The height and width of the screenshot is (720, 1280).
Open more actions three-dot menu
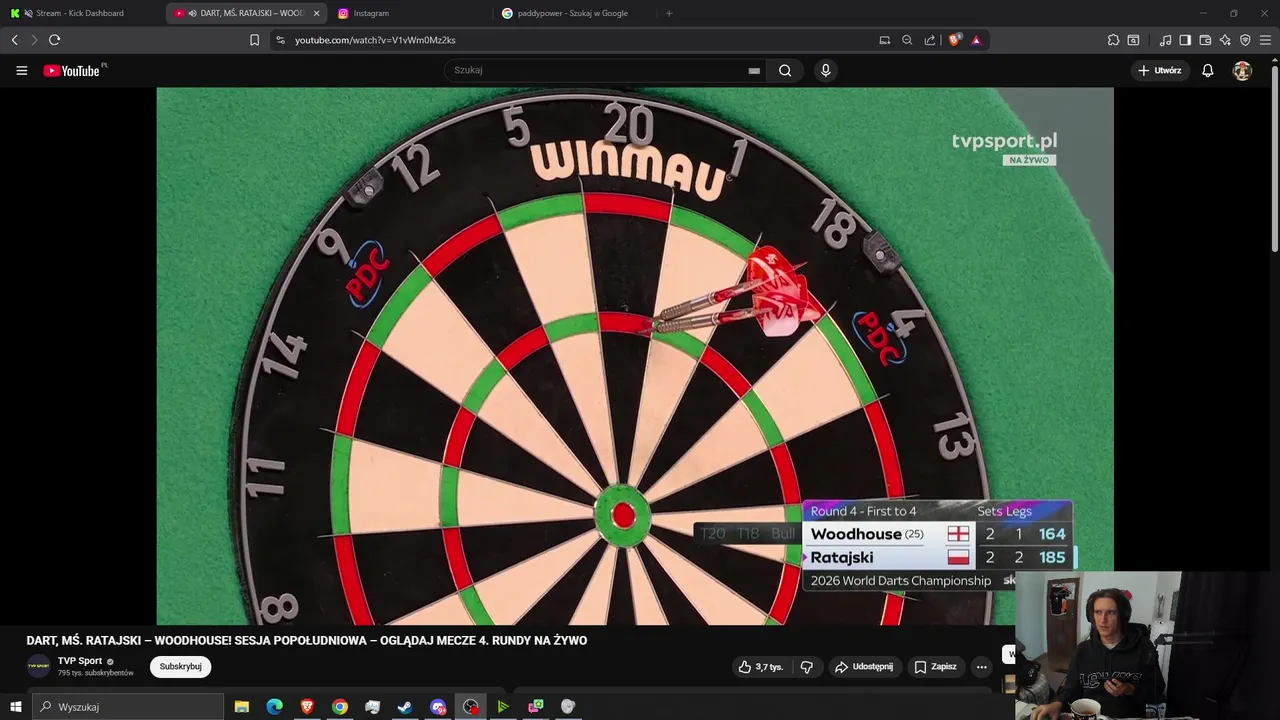[x=982, y=667]
